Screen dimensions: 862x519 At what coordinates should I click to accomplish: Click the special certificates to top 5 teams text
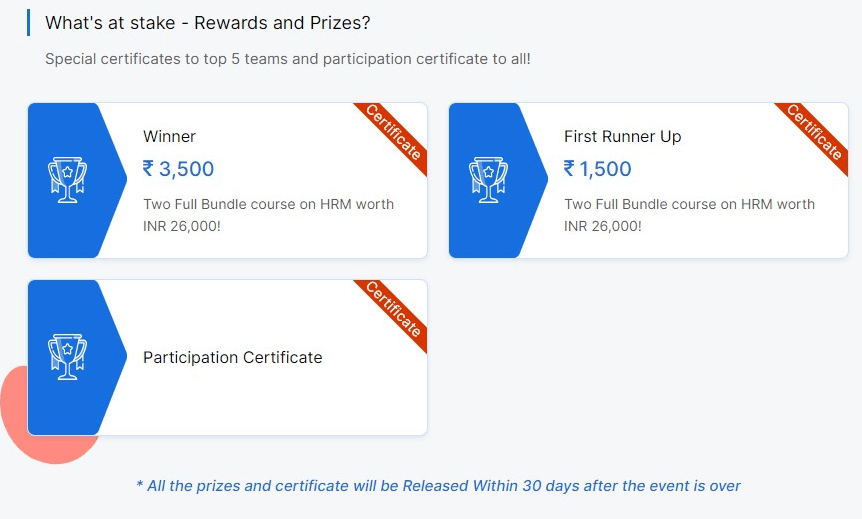288,59
